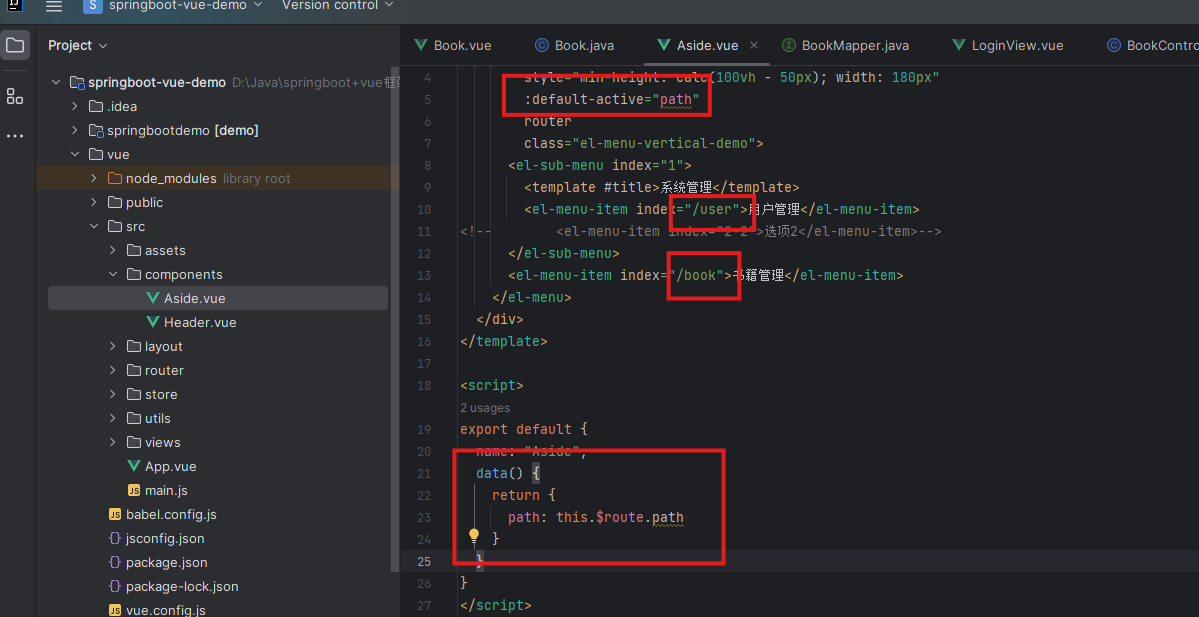Click the springbootdemo module folder icon

click(96, 130)
